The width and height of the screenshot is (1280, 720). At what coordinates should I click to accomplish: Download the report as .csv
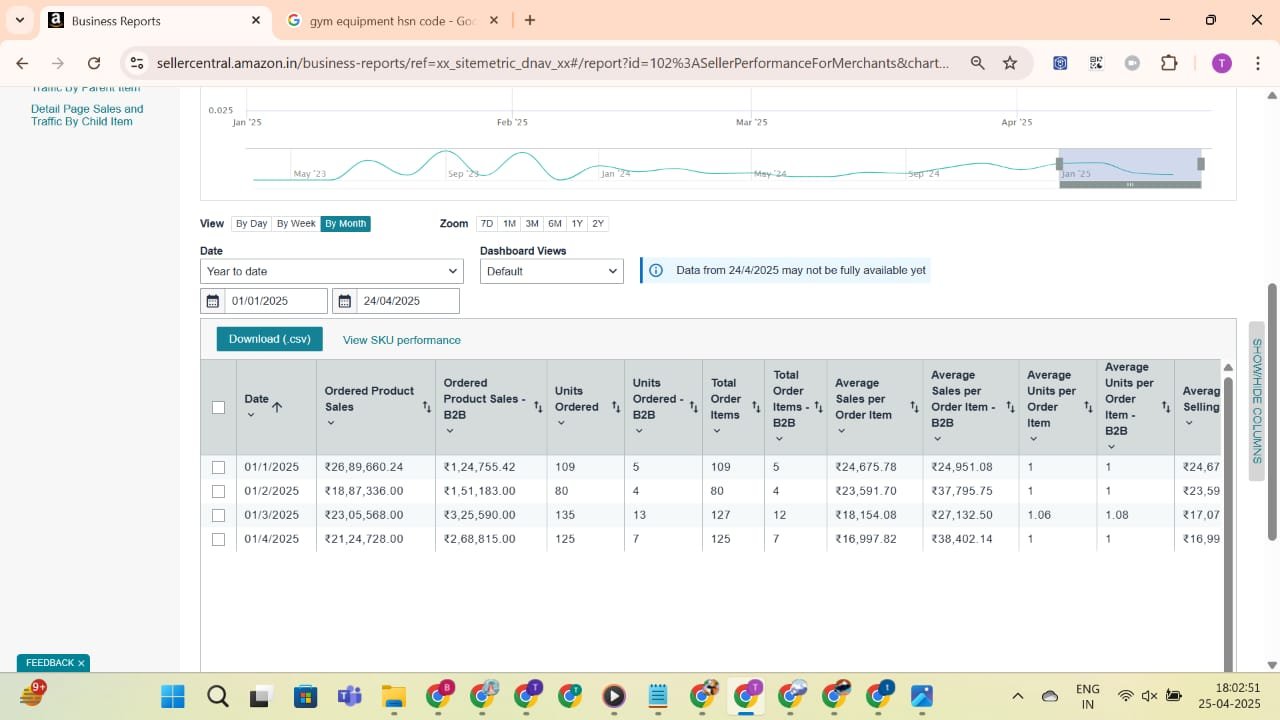pos(269,339)
